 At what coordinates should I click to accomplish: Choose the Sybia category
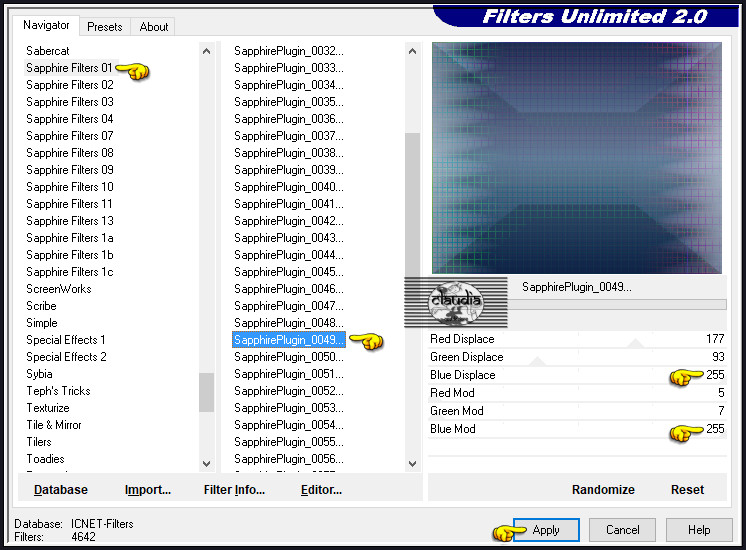pyautogui.click(x=39, y=374)
